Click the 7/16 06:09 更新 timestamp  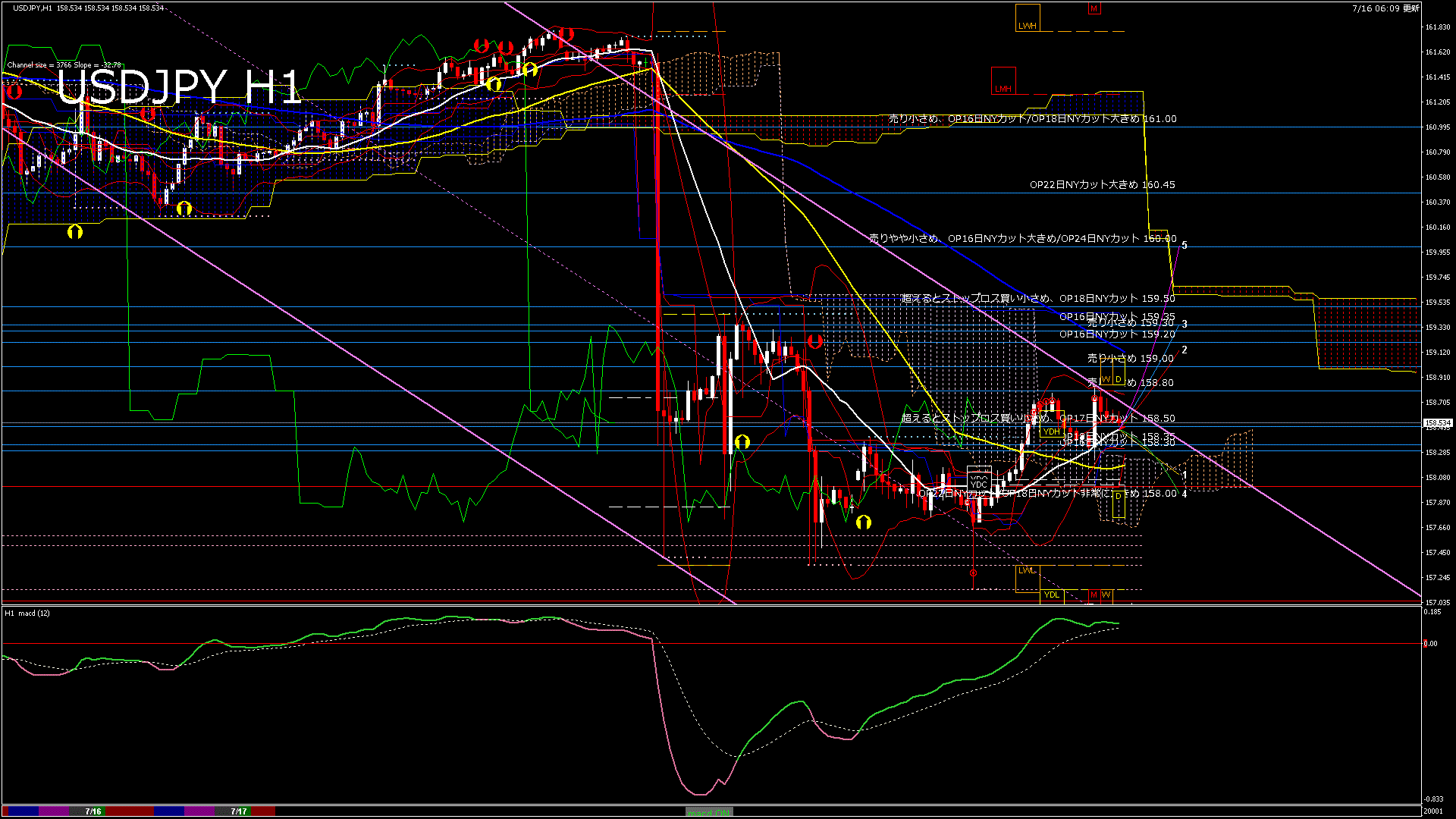[x=1385, y=8]
